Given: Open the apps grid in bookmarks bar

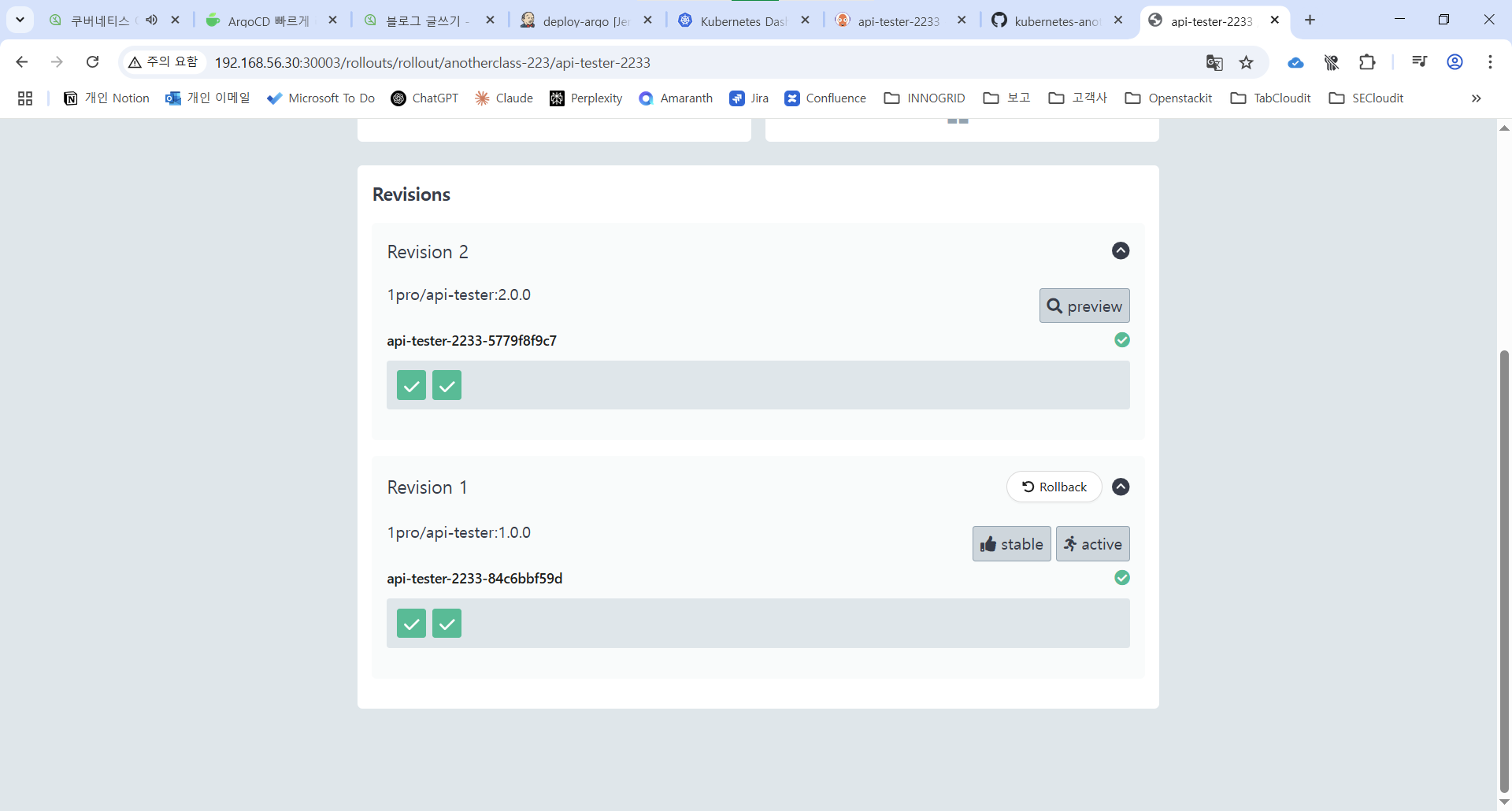Looking at the screenshot, I should pos(25,98).
